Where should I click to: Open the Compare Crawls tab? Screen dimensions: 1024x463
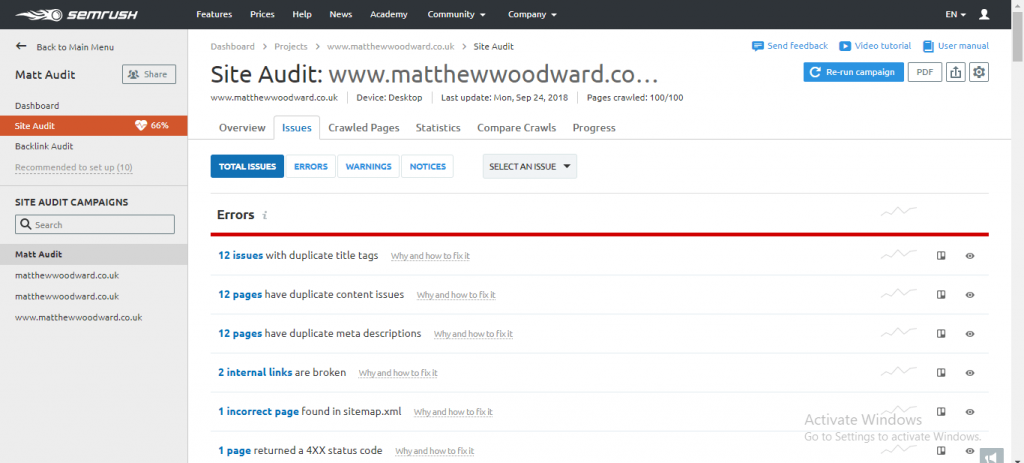pos(517,128)
